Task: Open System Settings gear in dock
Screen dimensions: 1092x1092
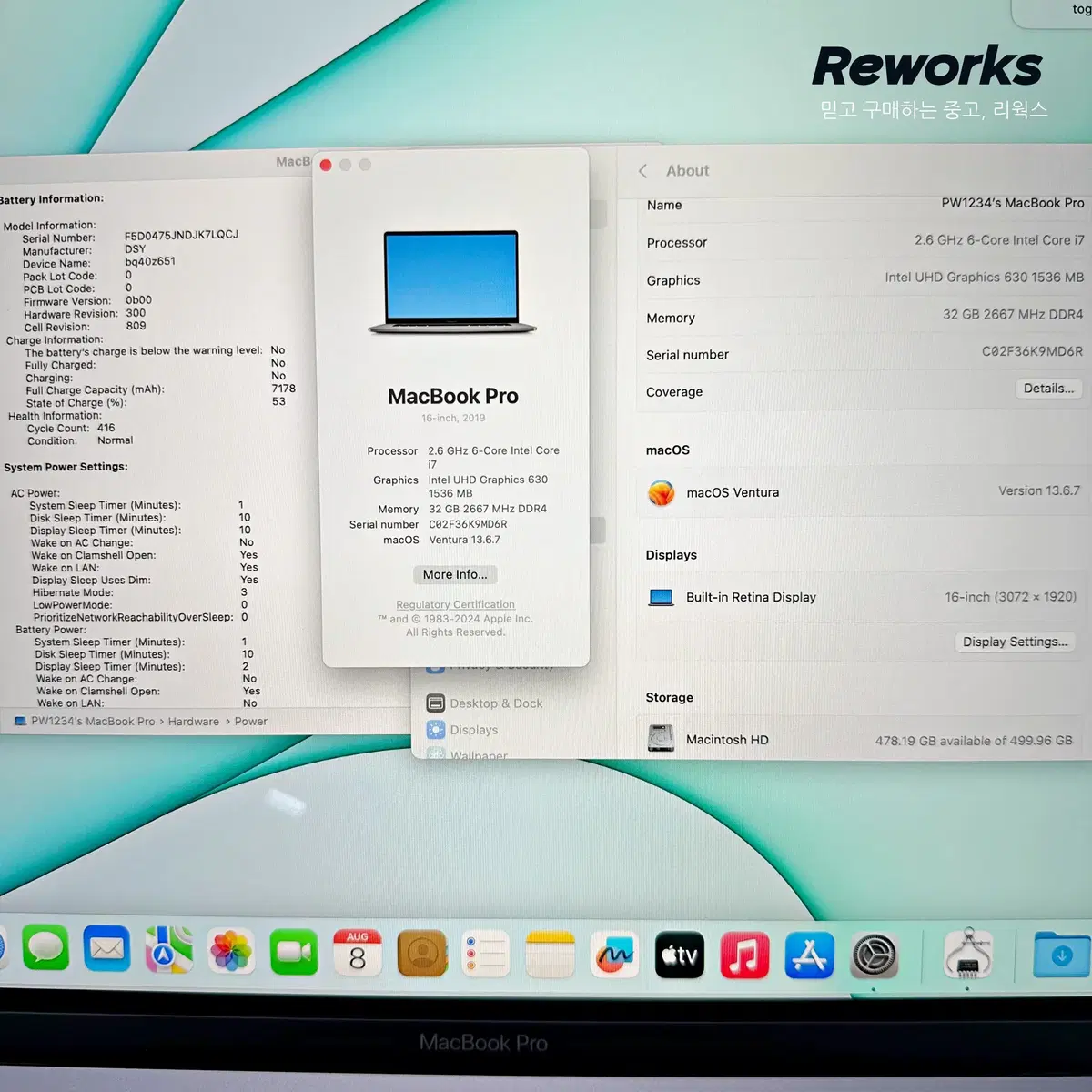Action: tap(875, 956)
